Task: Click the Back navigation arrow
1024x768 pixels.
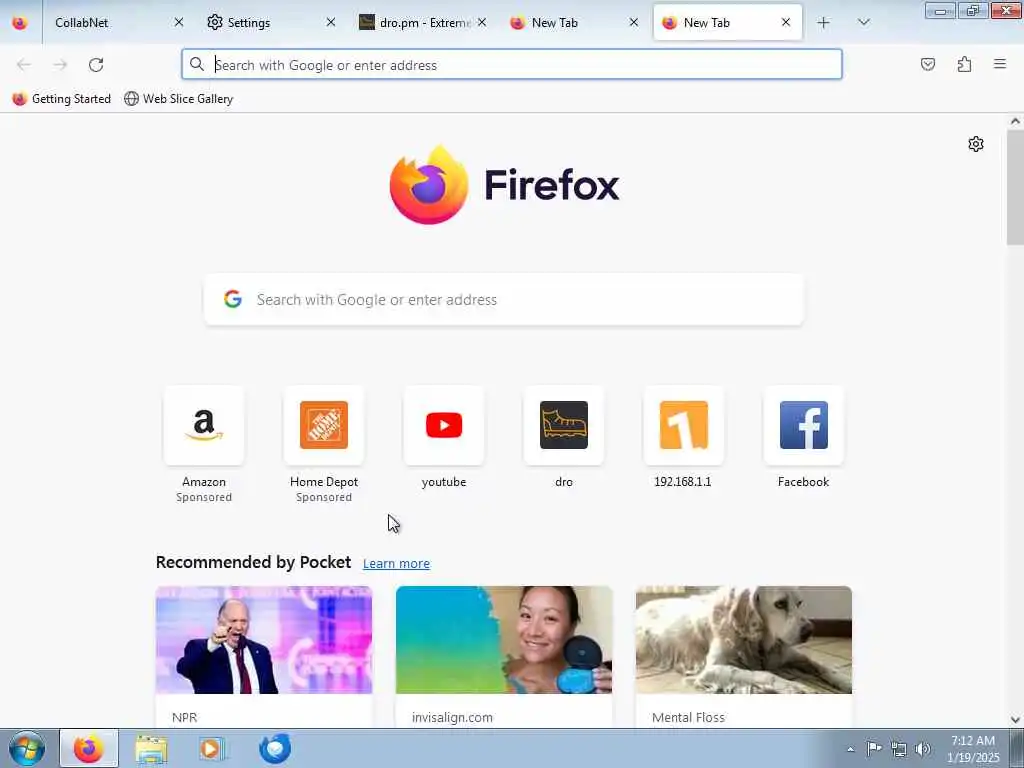Action: click(24, 65)
